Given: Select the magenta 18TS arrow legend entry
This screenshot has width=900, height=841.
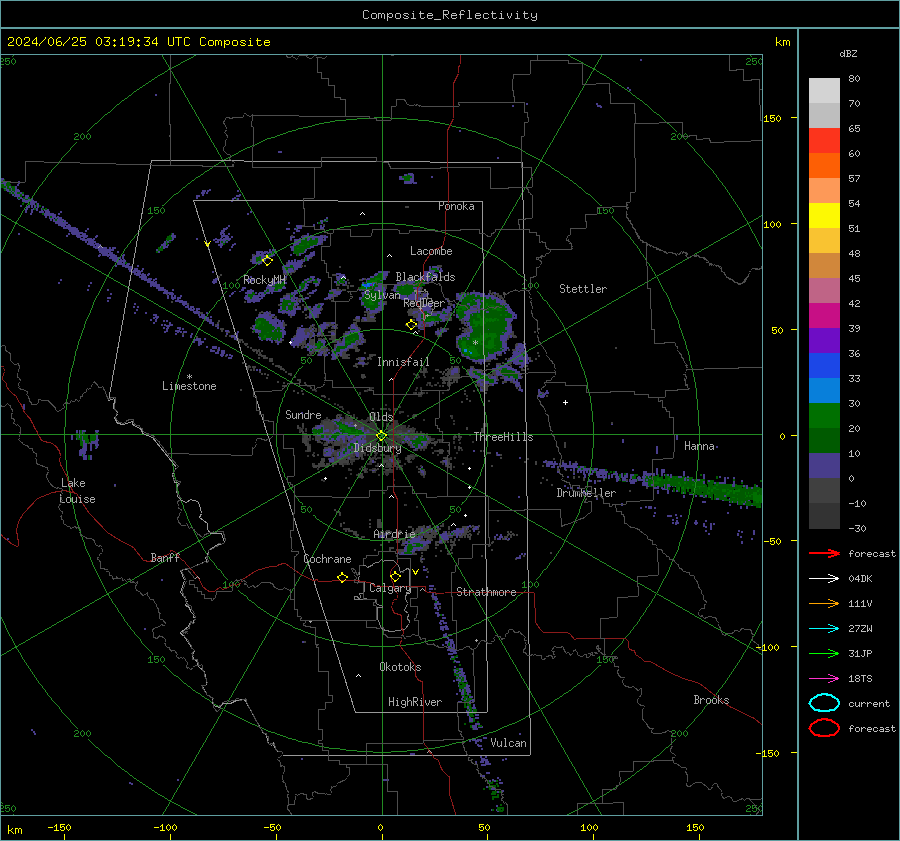Looking at the screenshot, I should pyautogui.click(x=824, y=679).
